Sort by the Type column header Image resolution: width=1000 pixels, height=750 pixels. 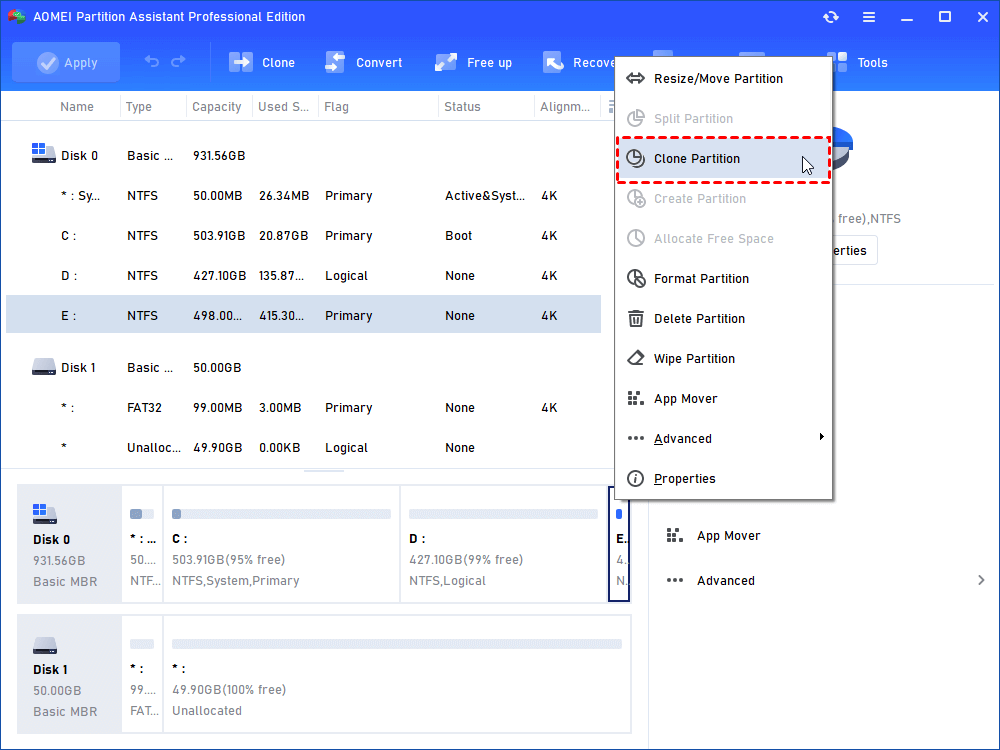pos(138,107)
